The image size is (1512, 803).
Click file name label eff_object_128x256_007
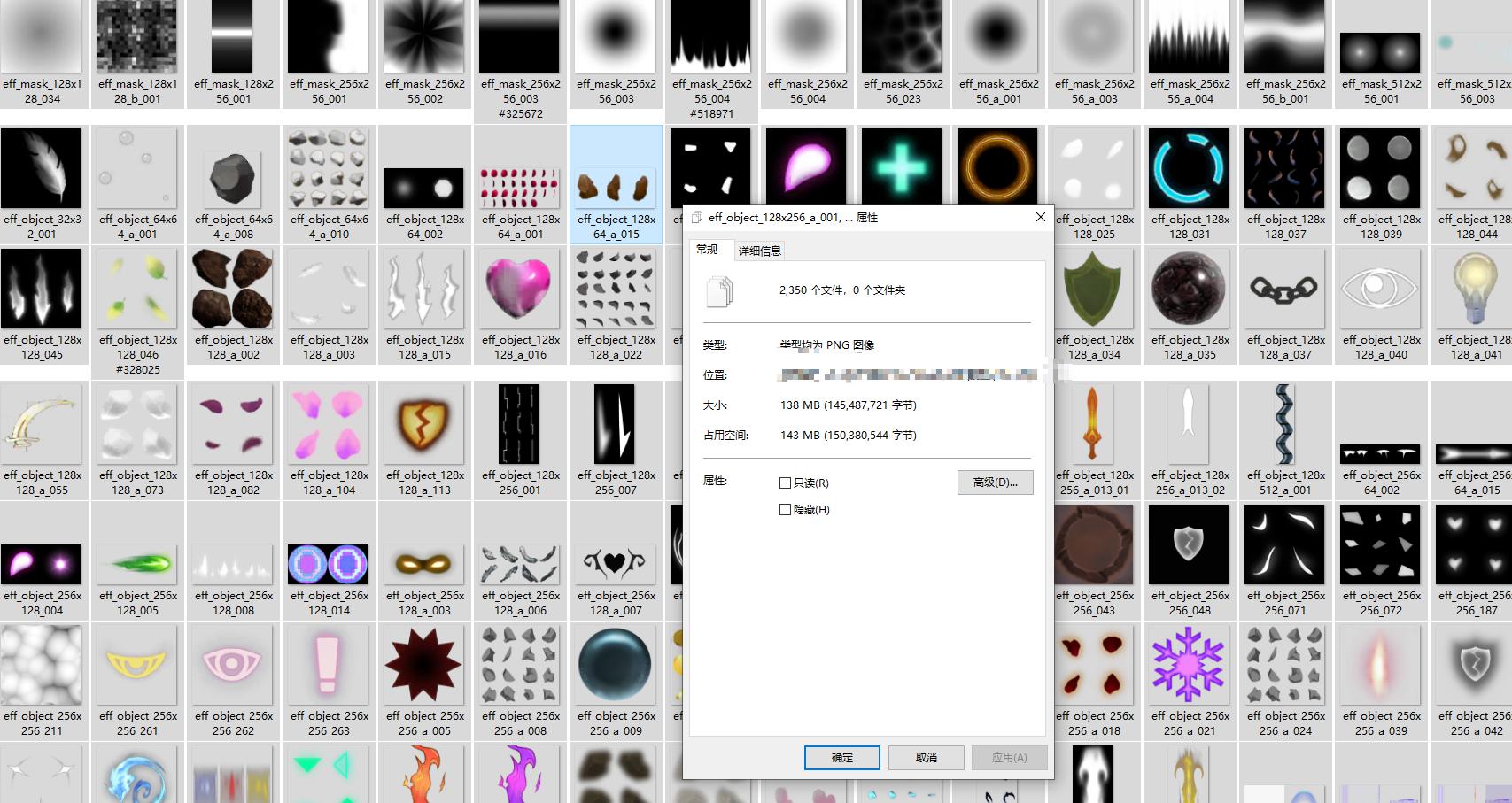point(616,483)
